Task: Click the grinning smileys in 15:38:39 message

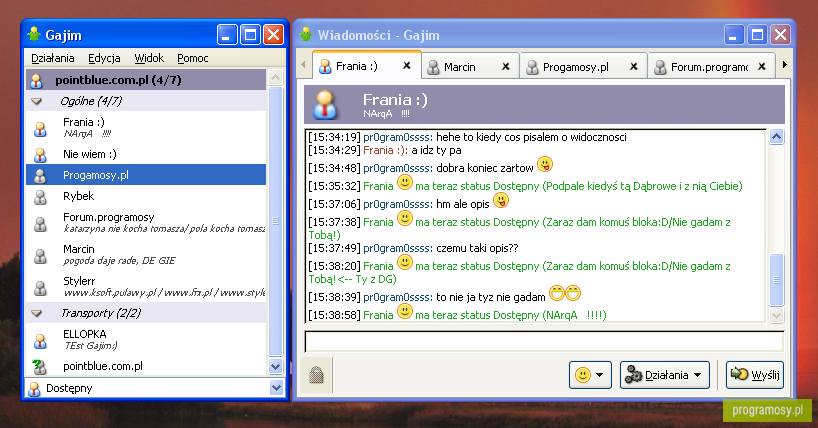Action: pyautogui.click(x=565, y=293)
